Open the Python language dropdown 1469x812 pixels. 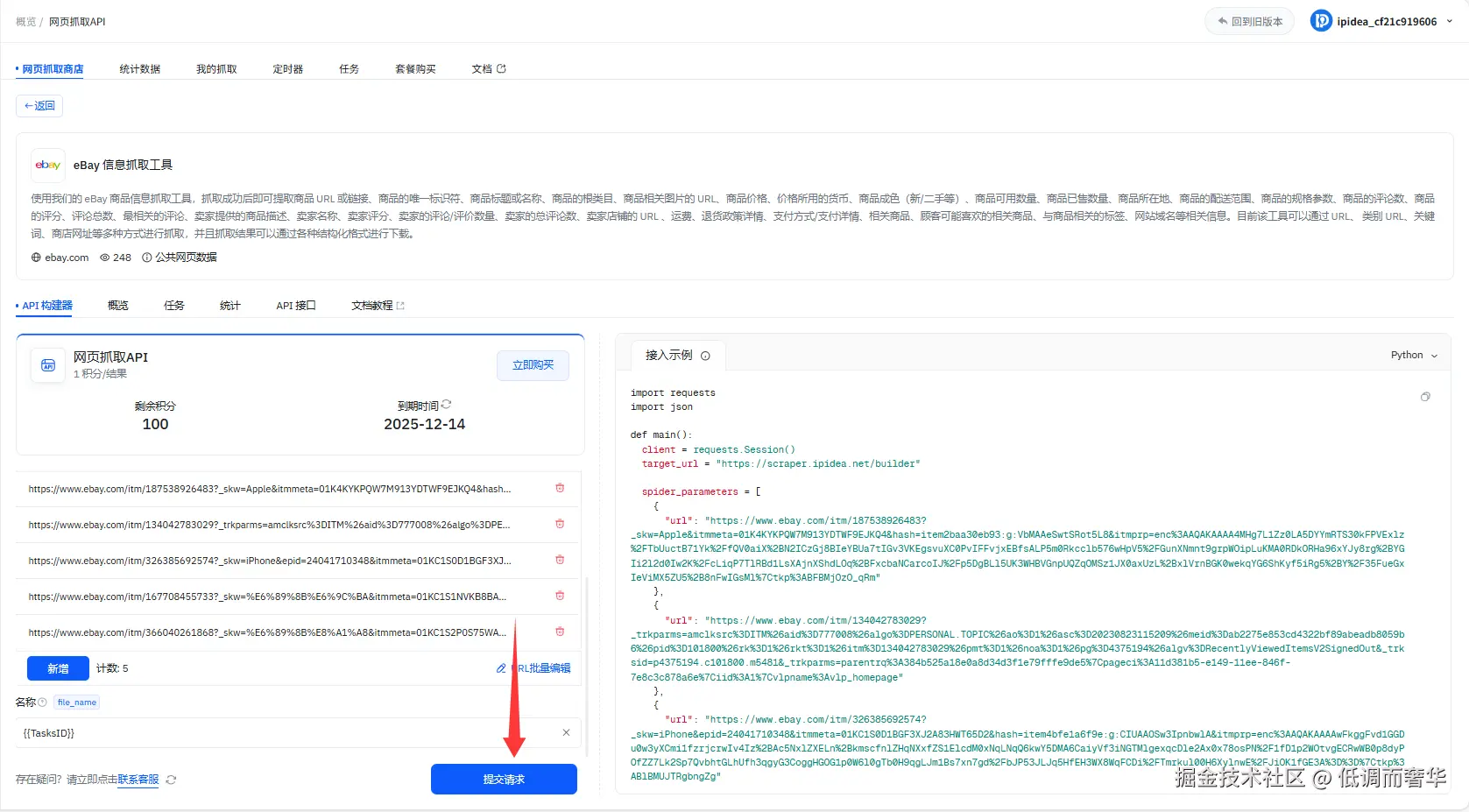point(1415,355)
